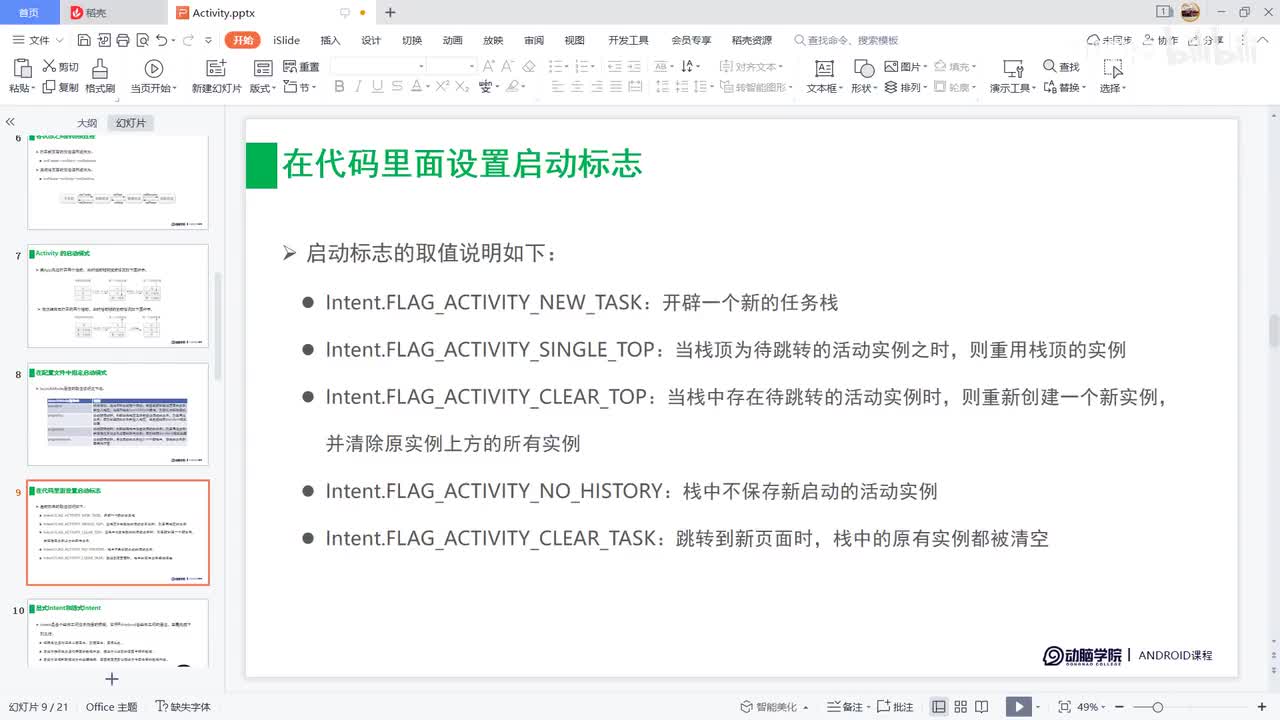Toggle bulleted list formatting

pyautogui.click(x=558, y=67)
